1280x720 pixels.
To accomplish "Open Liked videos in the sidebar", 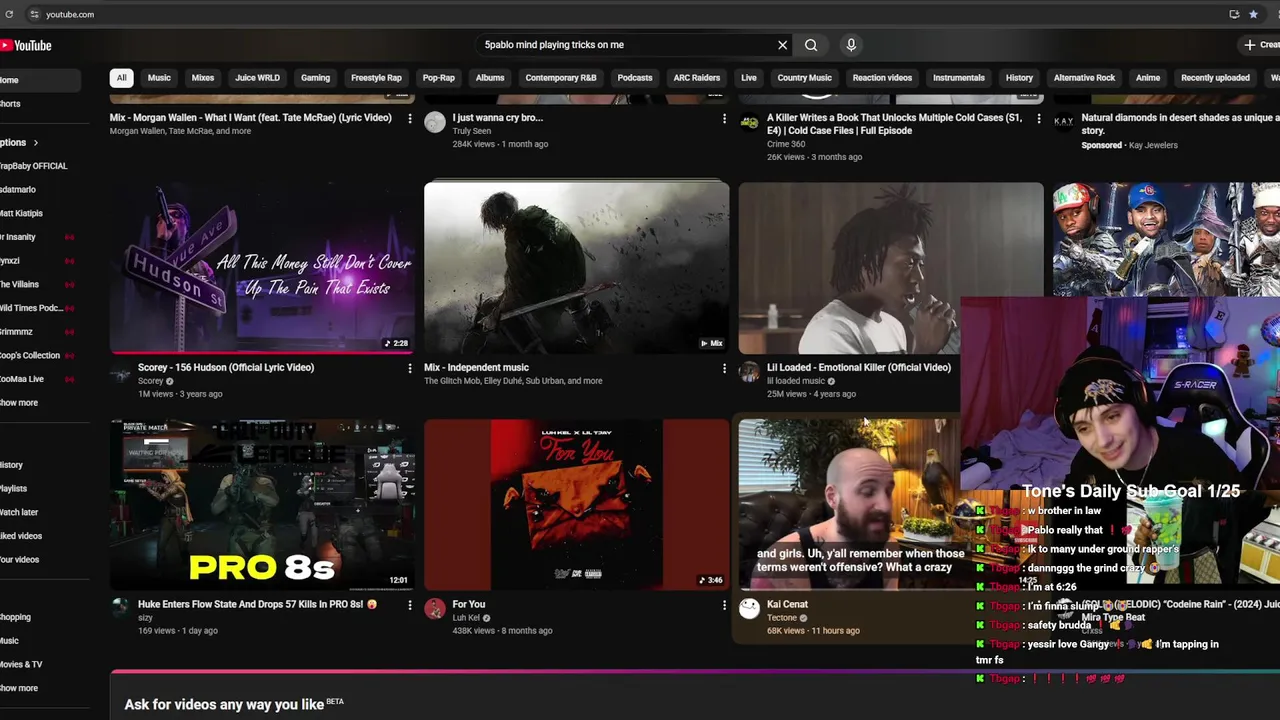I will point(21,536).
